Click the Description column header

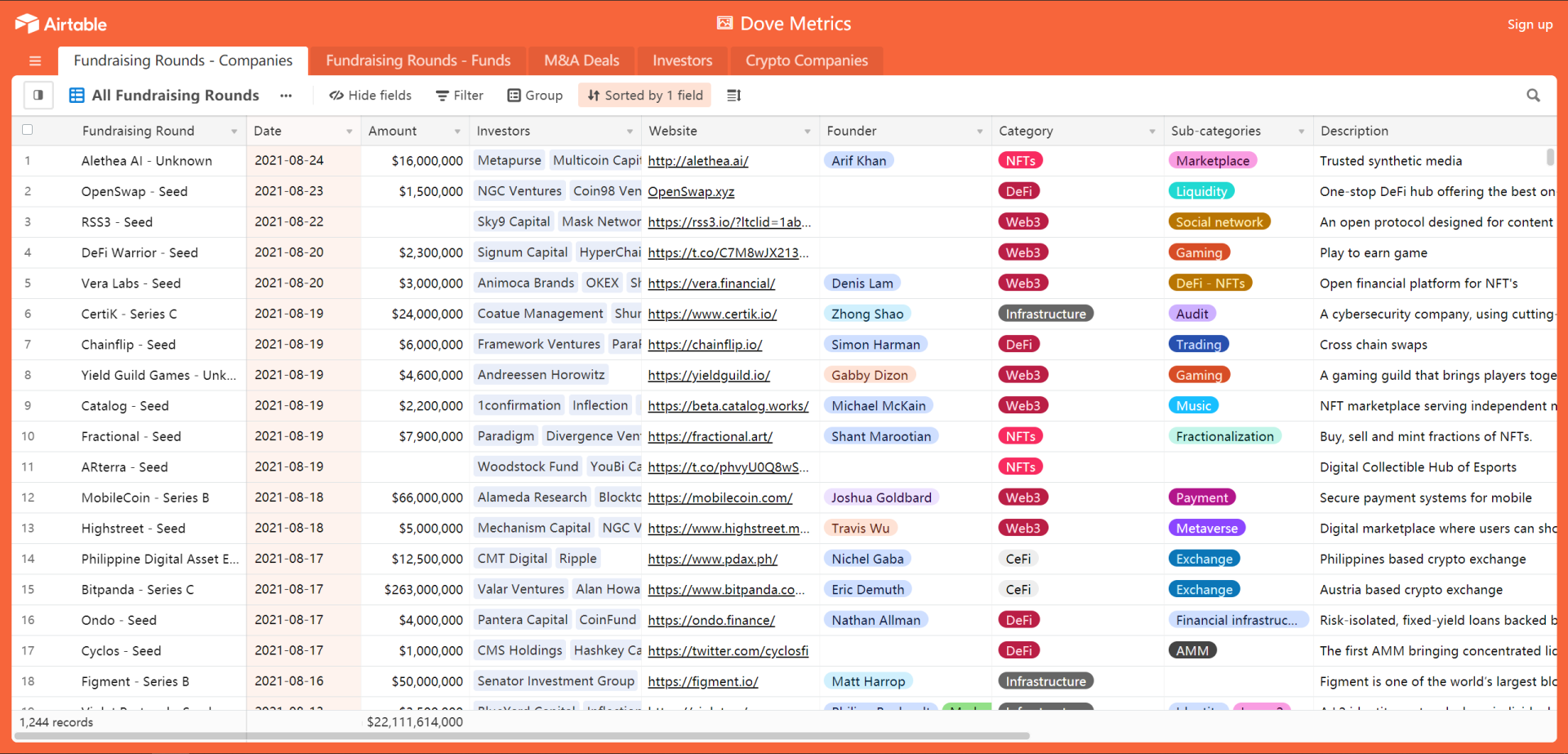pos(1435,131)
